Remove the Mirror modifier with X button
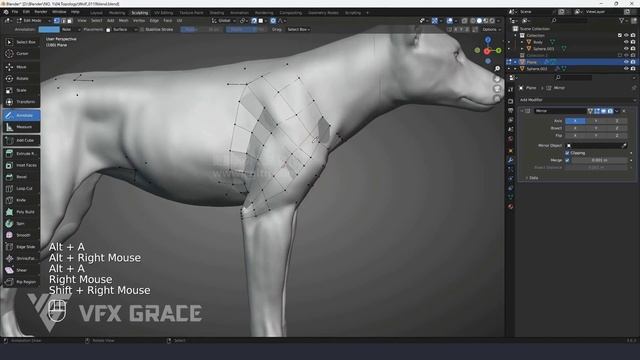The height and width of the screenshot is (360, 640). point(624,111)
